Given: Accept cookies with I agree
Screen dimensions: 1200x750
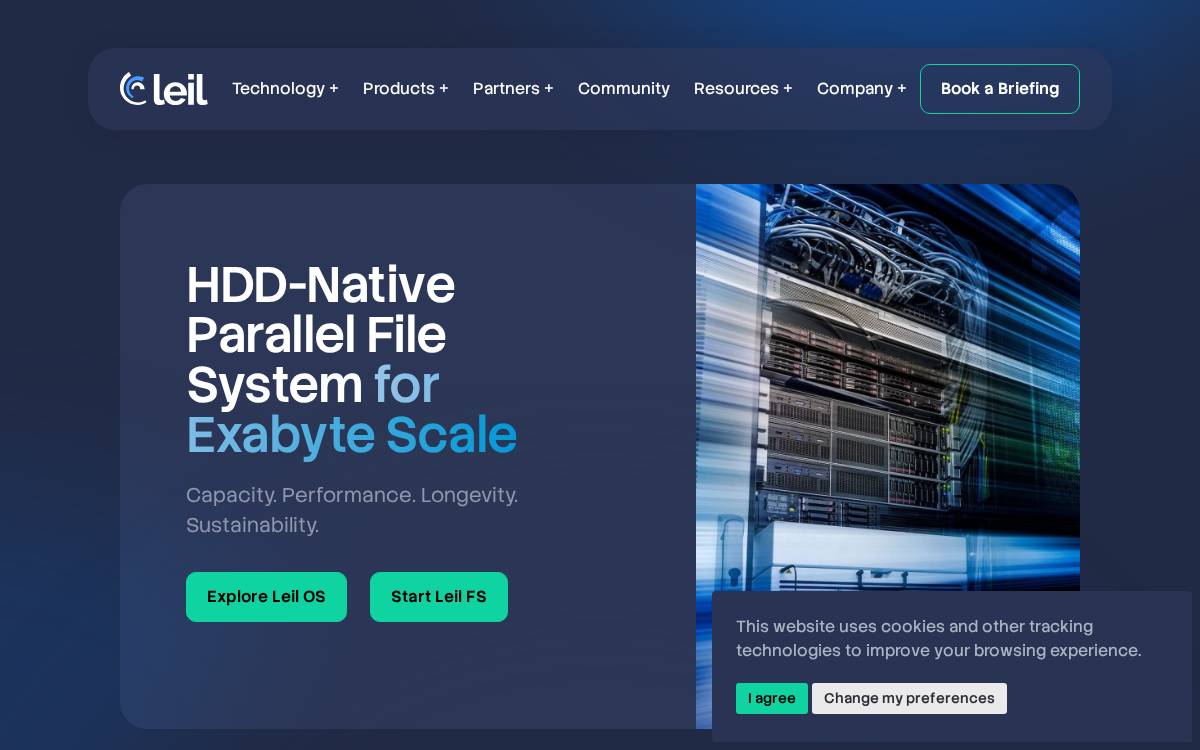Looking at the screenshot, I should pos(772,698).
